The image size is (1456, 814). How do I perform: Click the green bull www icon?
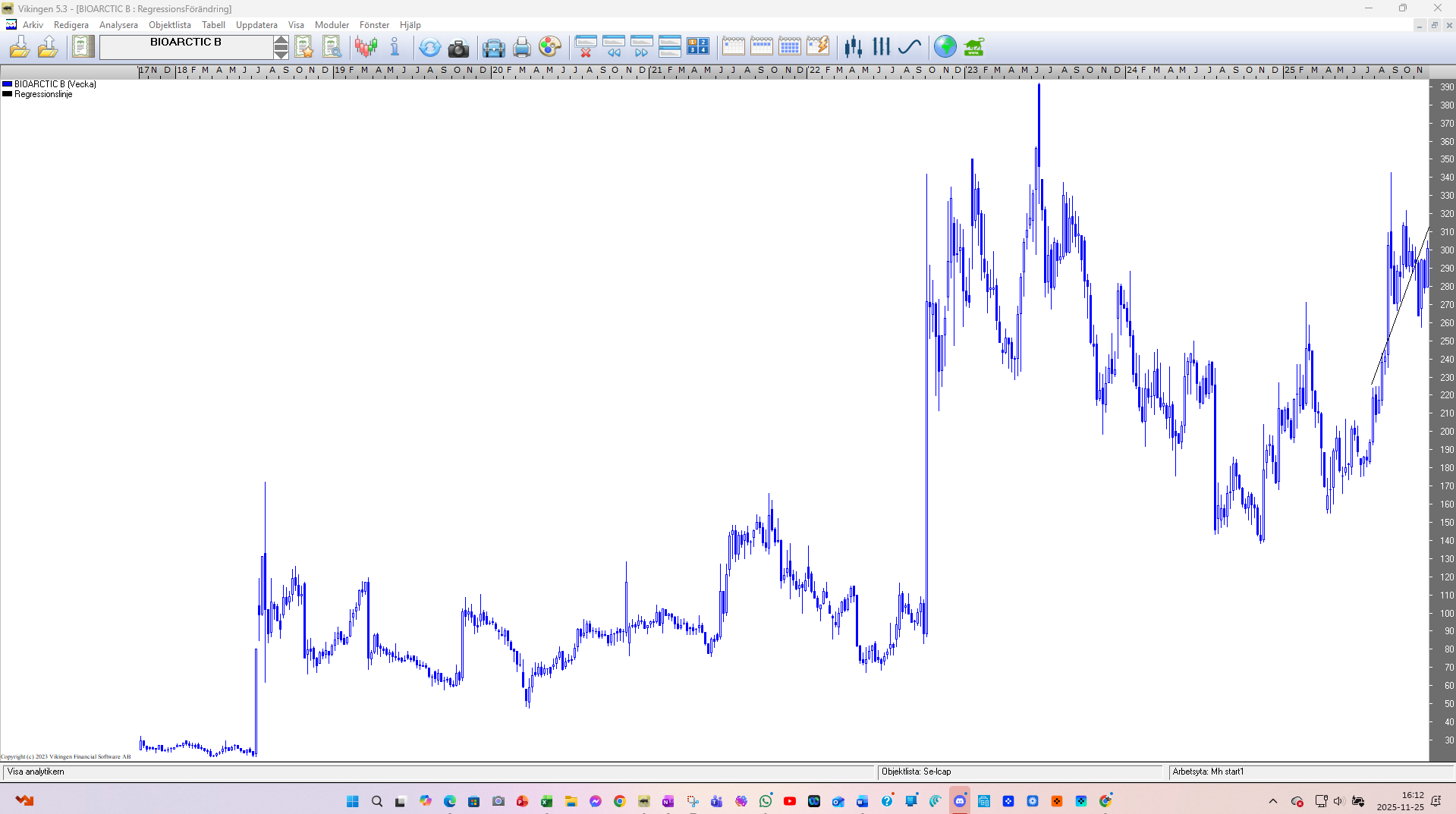point(973,48)
